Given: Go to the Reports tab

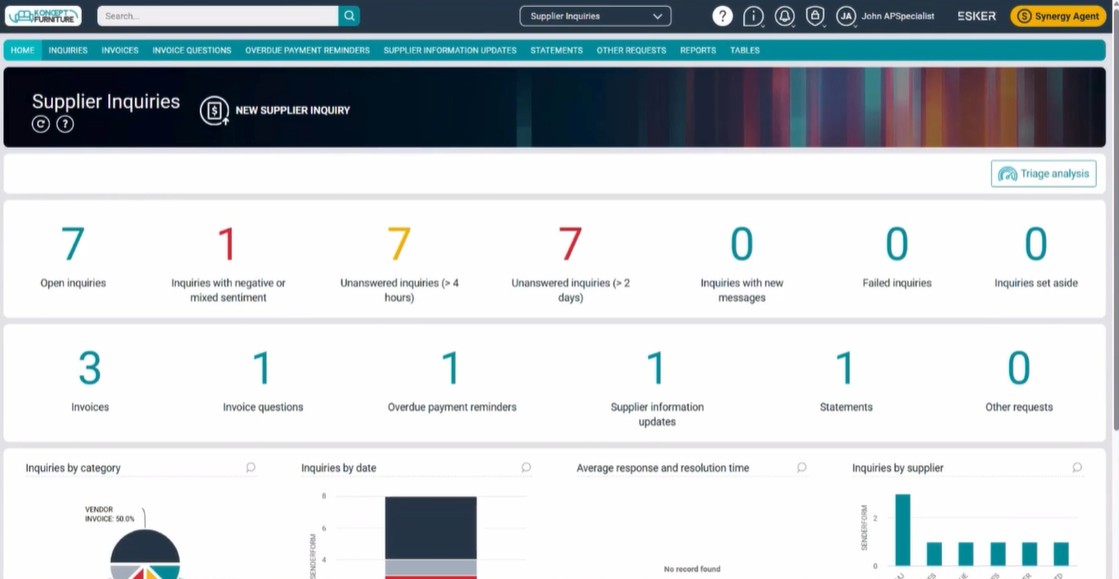Looking at the screenshot, I should 697,50.
